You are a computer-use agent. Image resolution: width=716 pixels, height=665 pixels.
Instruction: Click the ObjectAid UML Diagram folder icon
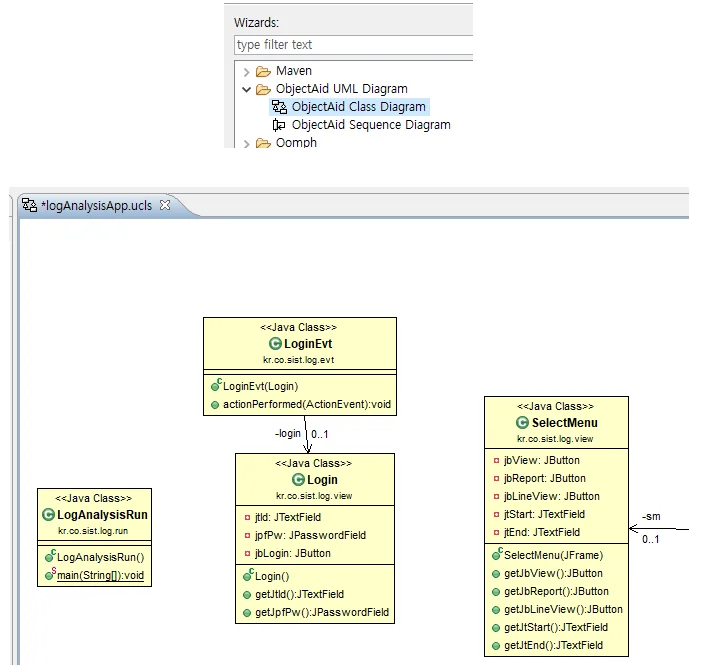point(263,89)
